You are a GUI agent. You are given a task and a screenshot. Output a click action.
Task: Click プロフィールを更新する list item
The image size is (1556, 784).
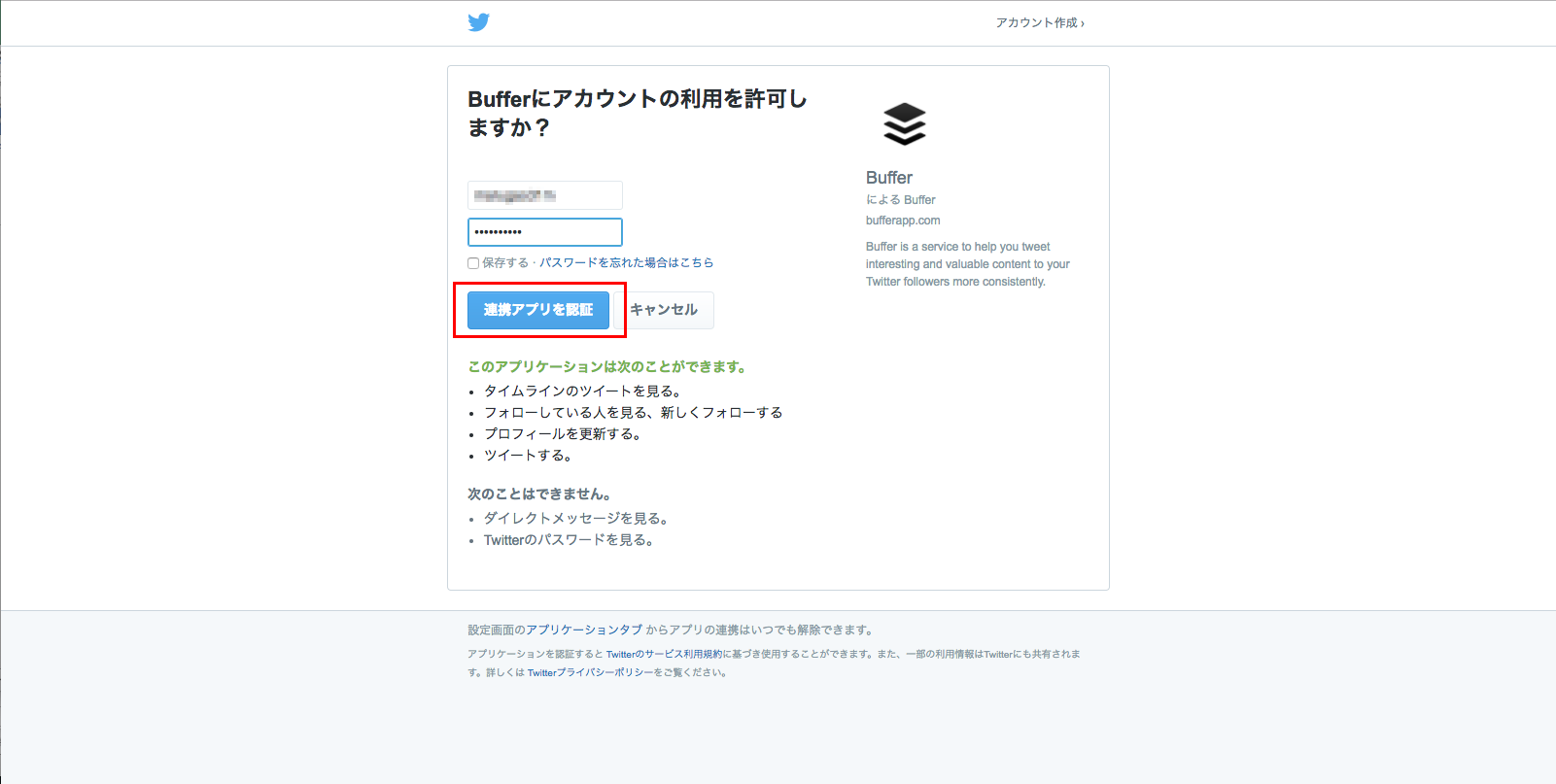(563, 433)
